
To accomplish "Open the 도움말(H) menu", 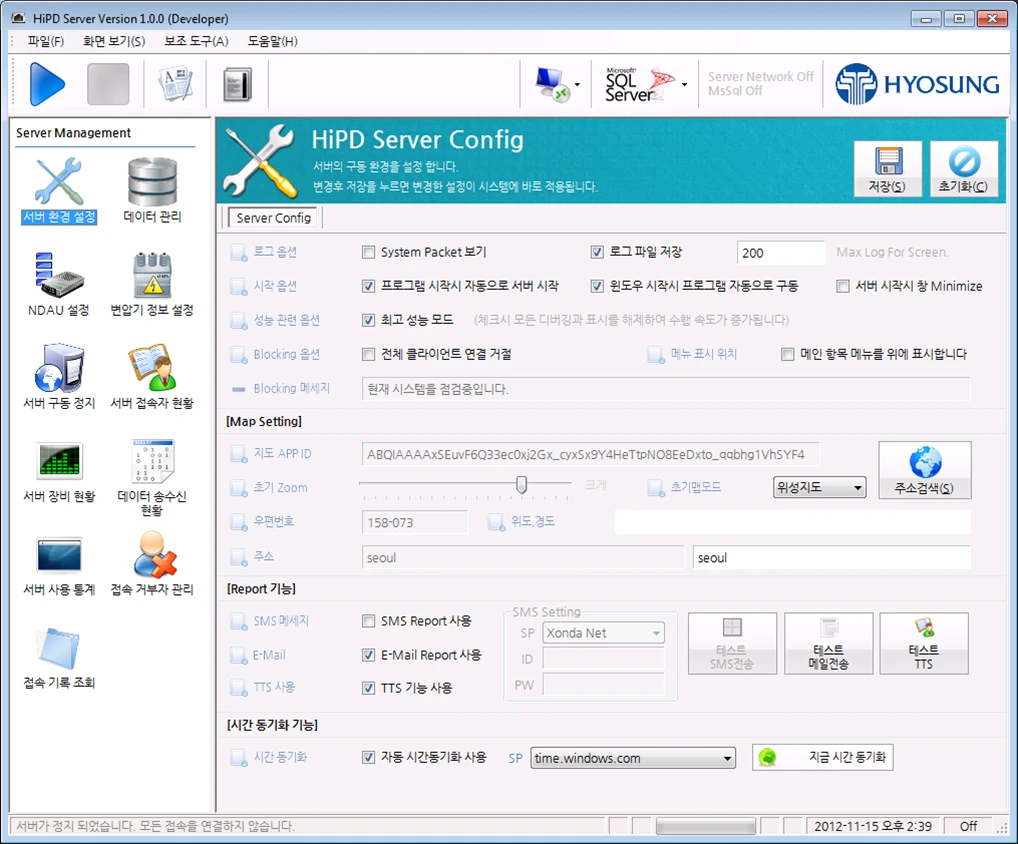I will click(273, 42).
